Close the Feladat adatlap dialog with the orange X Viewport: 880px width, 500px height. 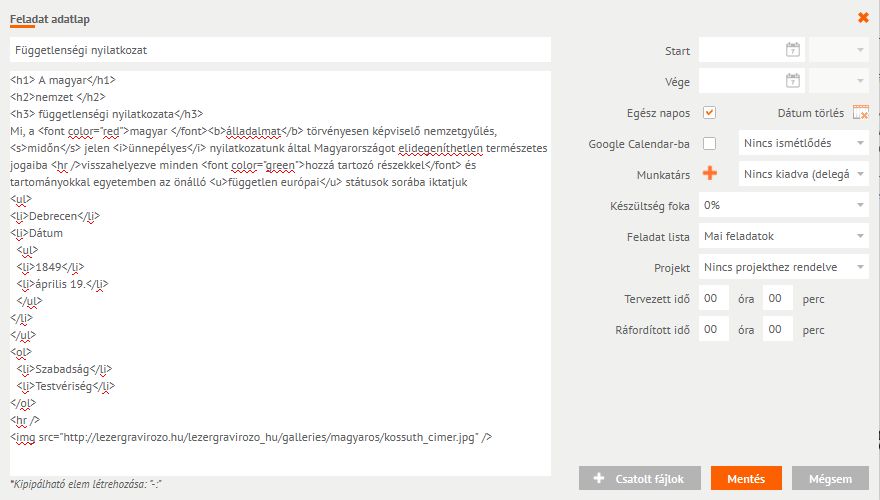click(x=863, y=18)
